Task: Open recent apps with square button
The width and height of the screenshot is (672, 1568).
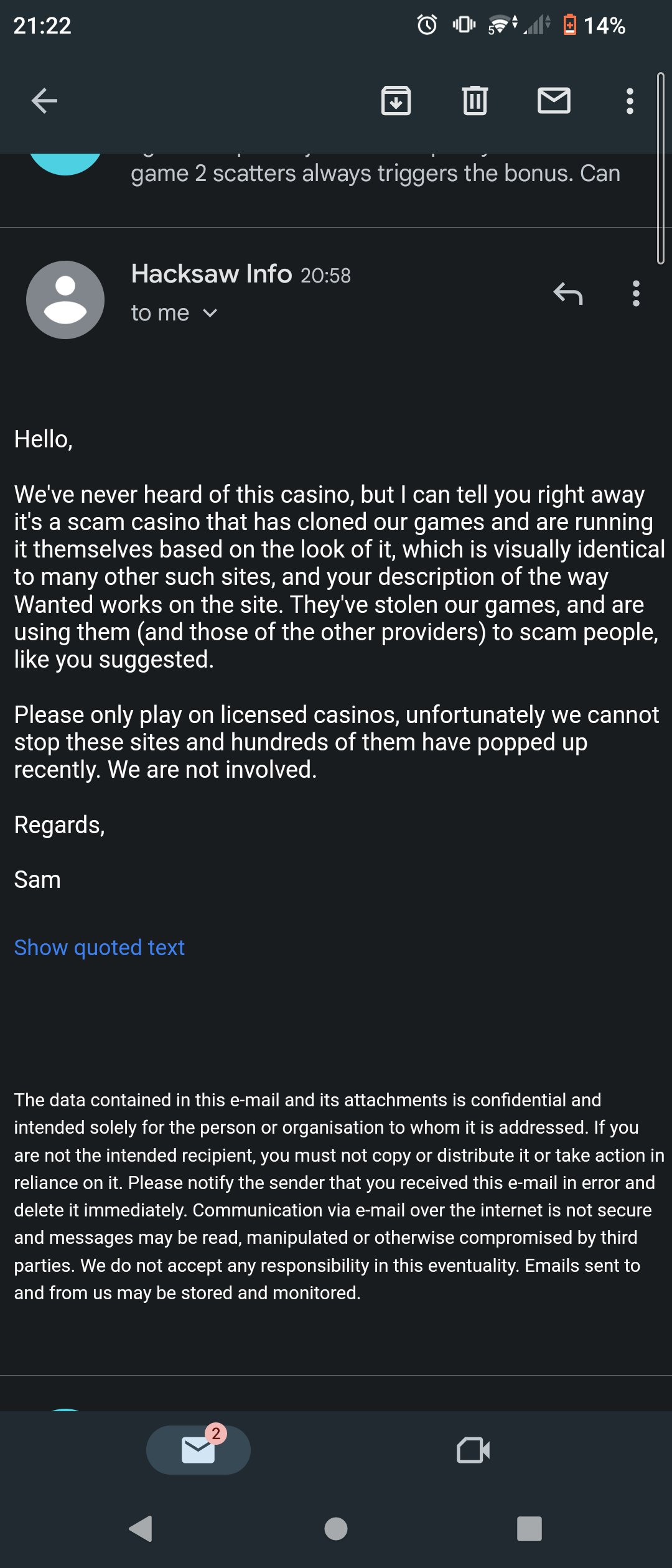Action: click(529, 1528)
